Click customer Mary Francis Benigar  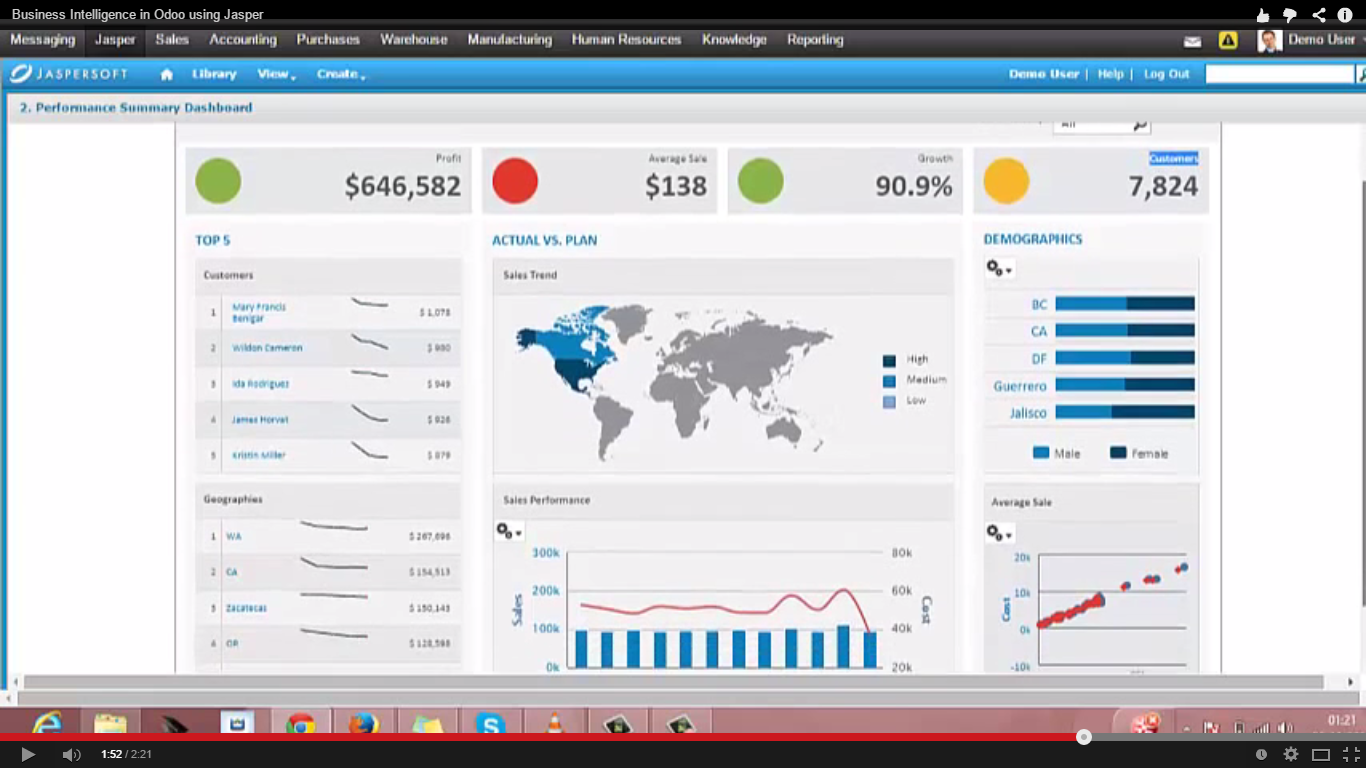click(259, 312)
